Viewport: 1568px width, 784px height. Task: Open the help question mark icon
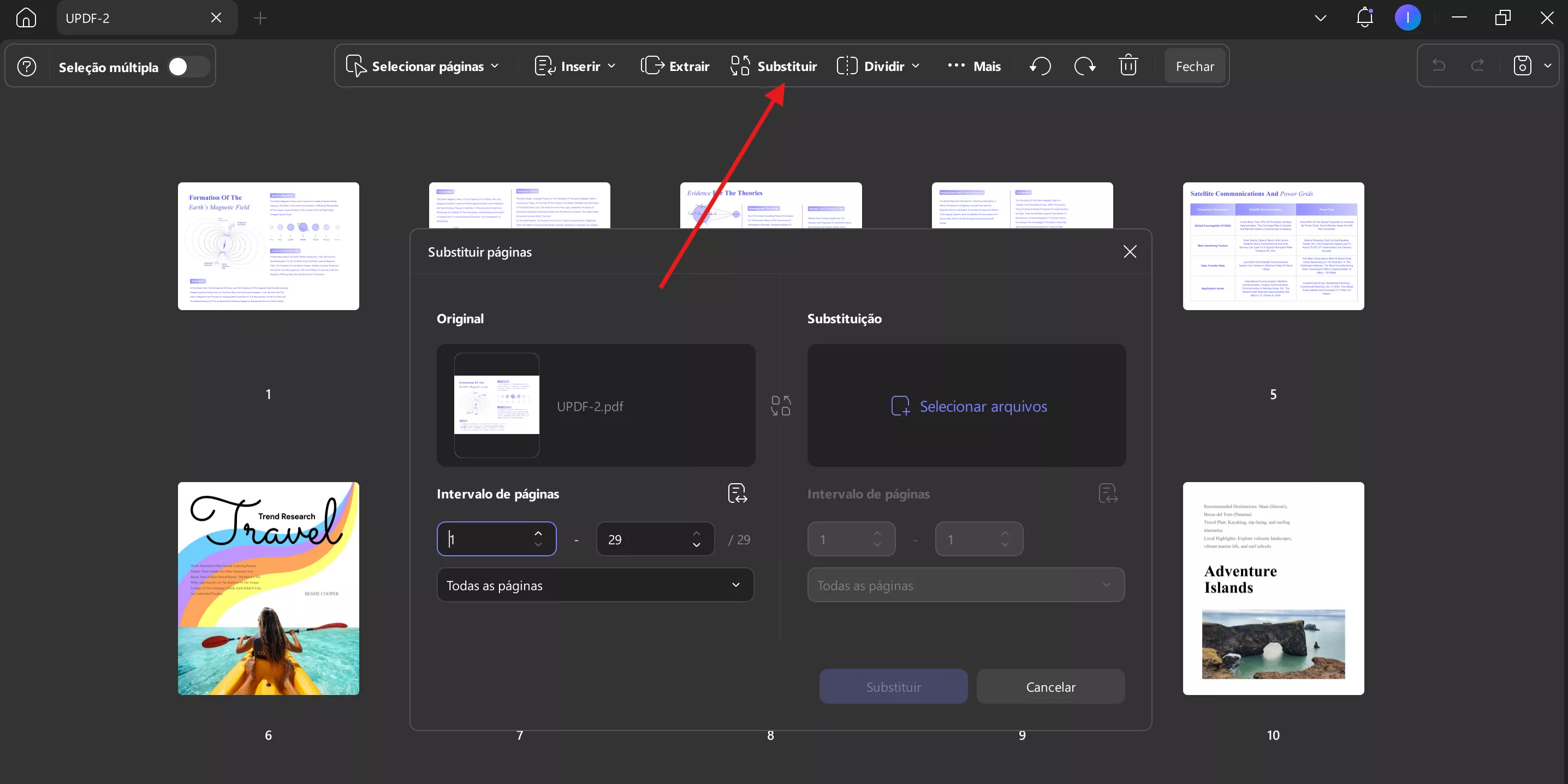point(27,67)
